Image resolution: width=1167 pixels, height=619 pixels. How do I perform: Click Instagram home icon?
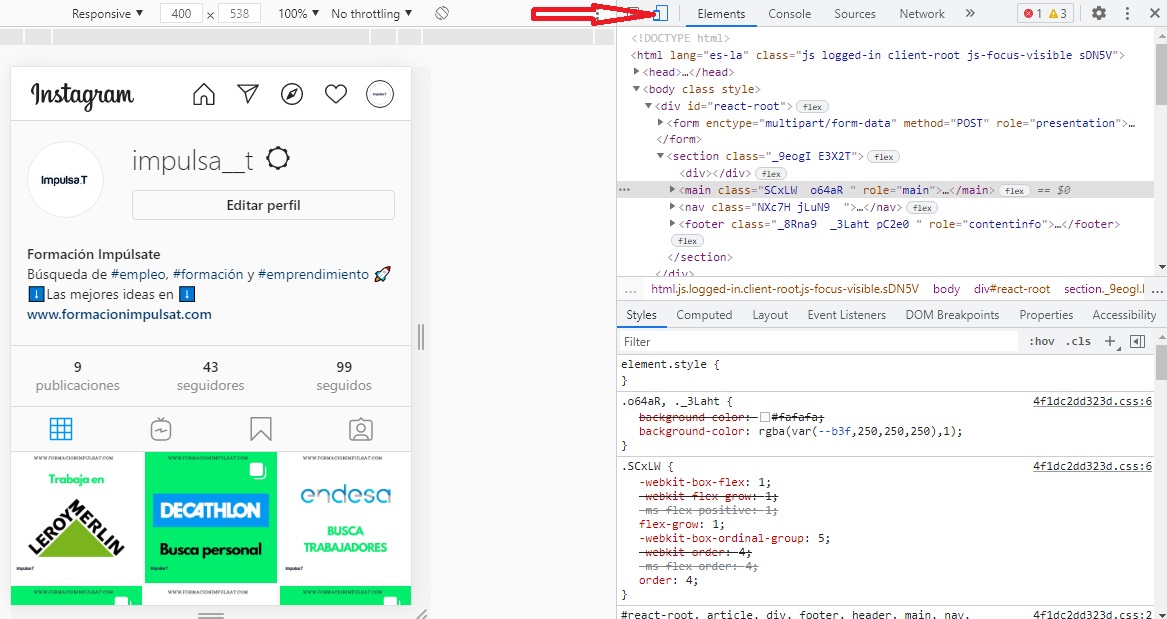(204, 95)
